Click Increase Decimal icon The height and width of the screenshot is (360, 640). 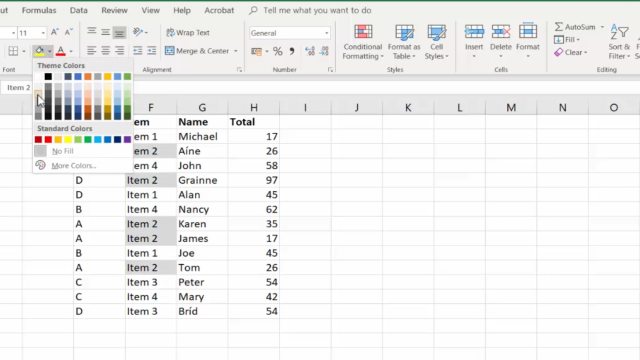tap(310, 51)
